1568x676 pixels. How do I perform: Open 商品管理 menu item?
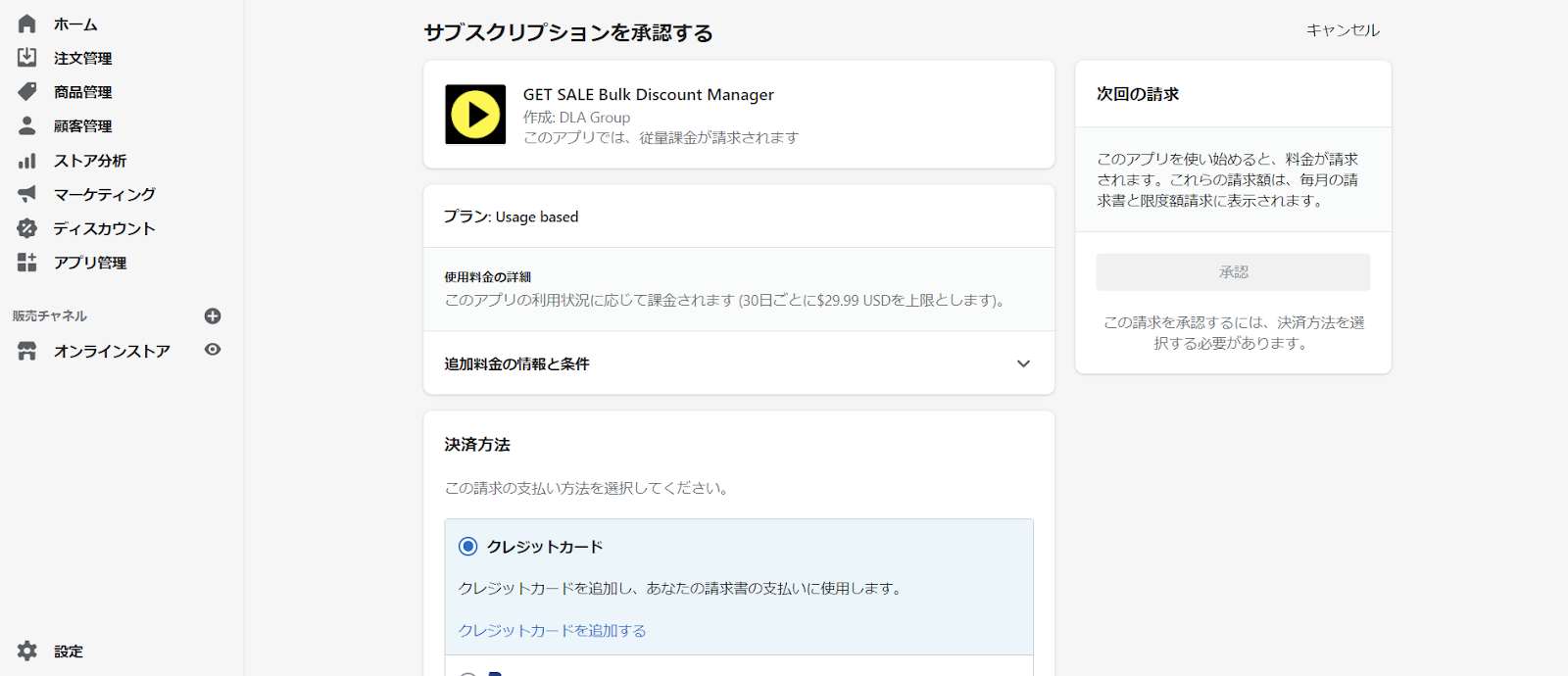(82, 91)
